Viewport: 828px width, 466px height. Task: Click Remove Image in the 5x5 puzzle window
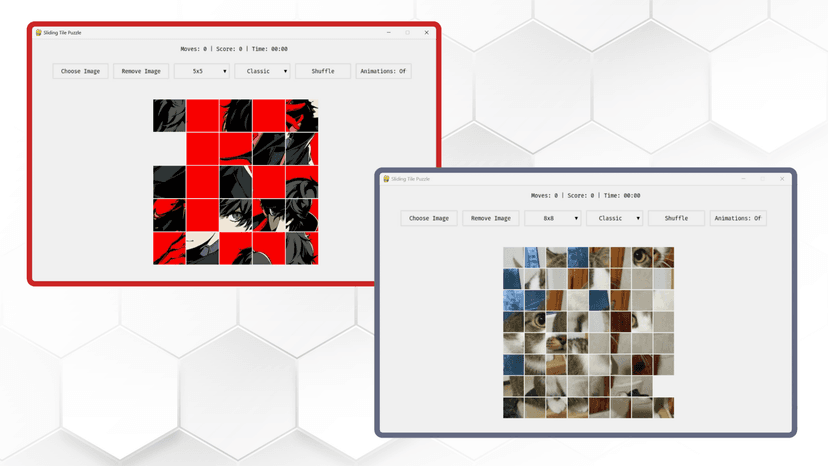(x=141, y=71)
